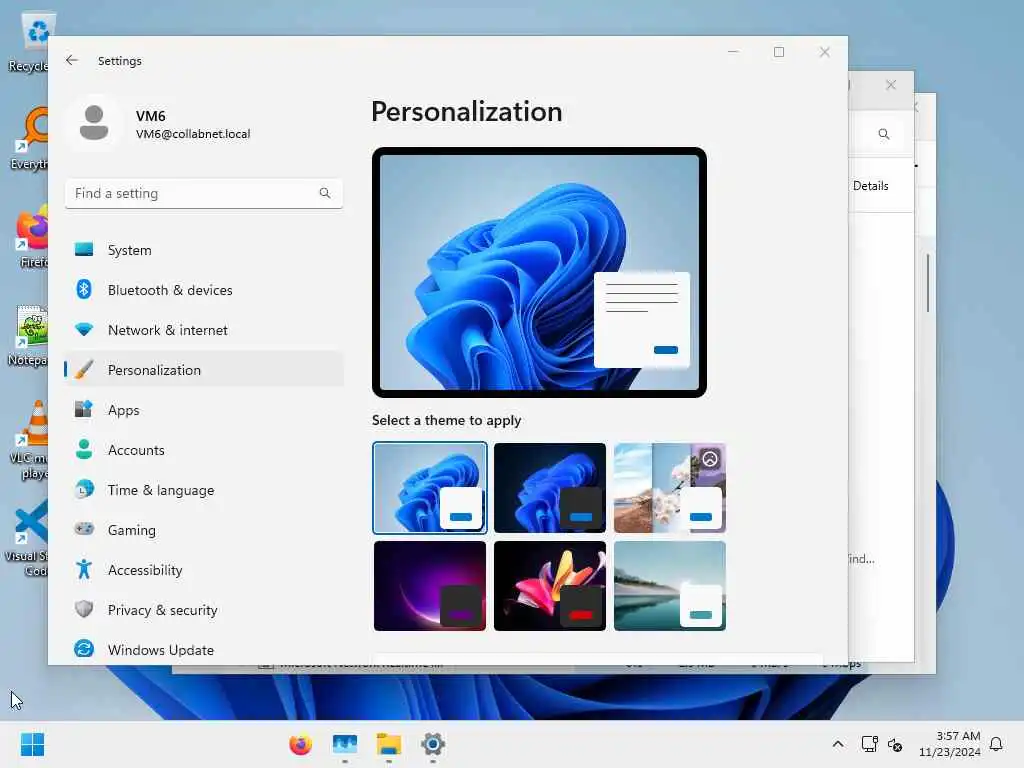Image resolution: width=1024 pixels, height=768 pixels.
Task: Show hidden system tray icons
Action: (x=838, y=744)
